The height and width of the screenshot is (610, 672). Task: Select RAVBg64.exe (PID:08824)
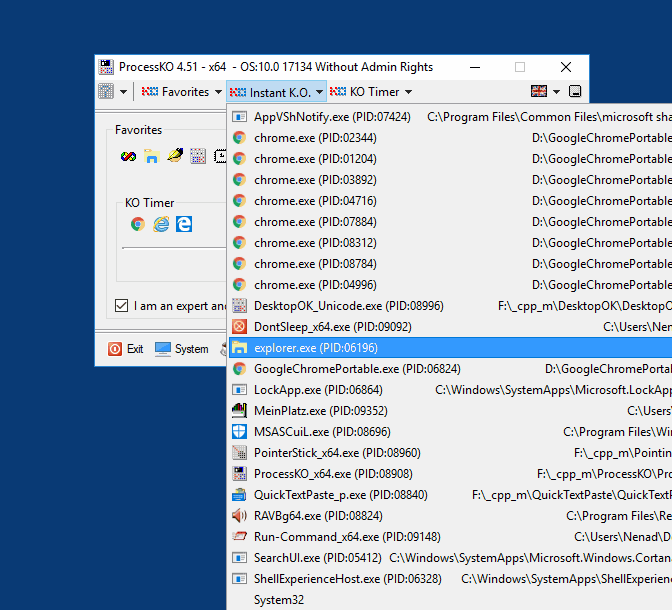tap(450, 516)
